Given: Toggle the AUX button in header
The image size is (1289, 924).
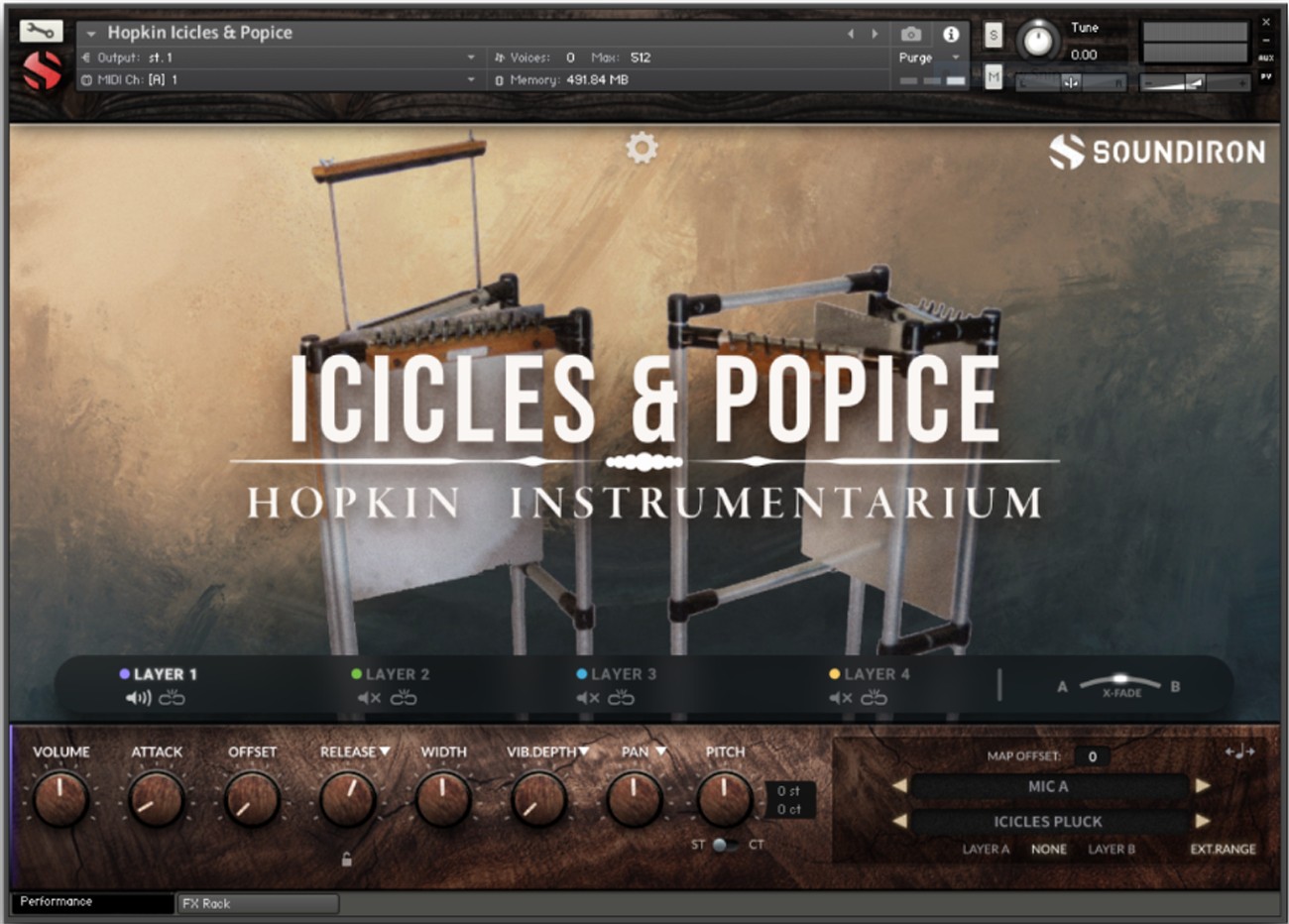Looking at the screenshot, I should point(1266,58).
